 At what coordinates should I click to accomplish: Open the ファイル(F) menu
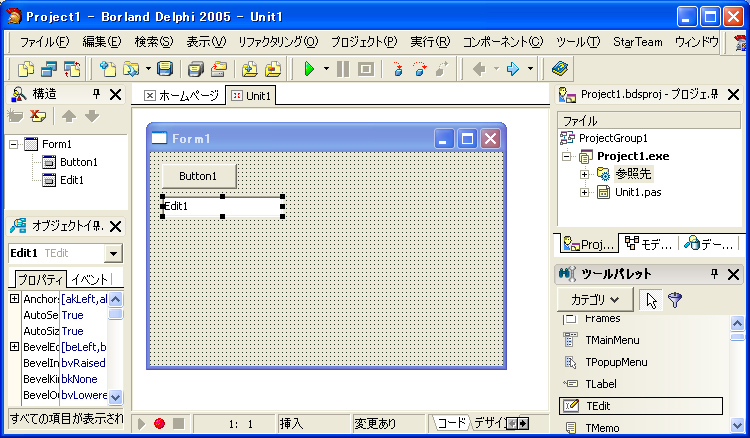[x=44, y=42]
